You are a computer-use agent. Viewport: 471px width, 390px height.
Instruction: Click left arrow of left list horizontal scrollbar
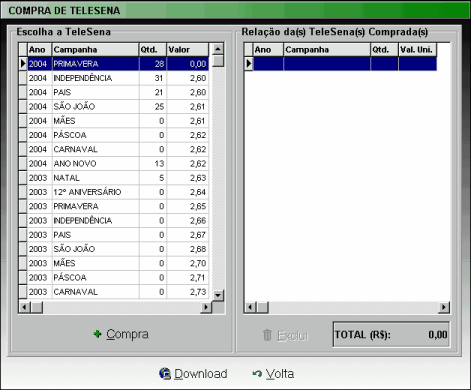coord(25,307)
